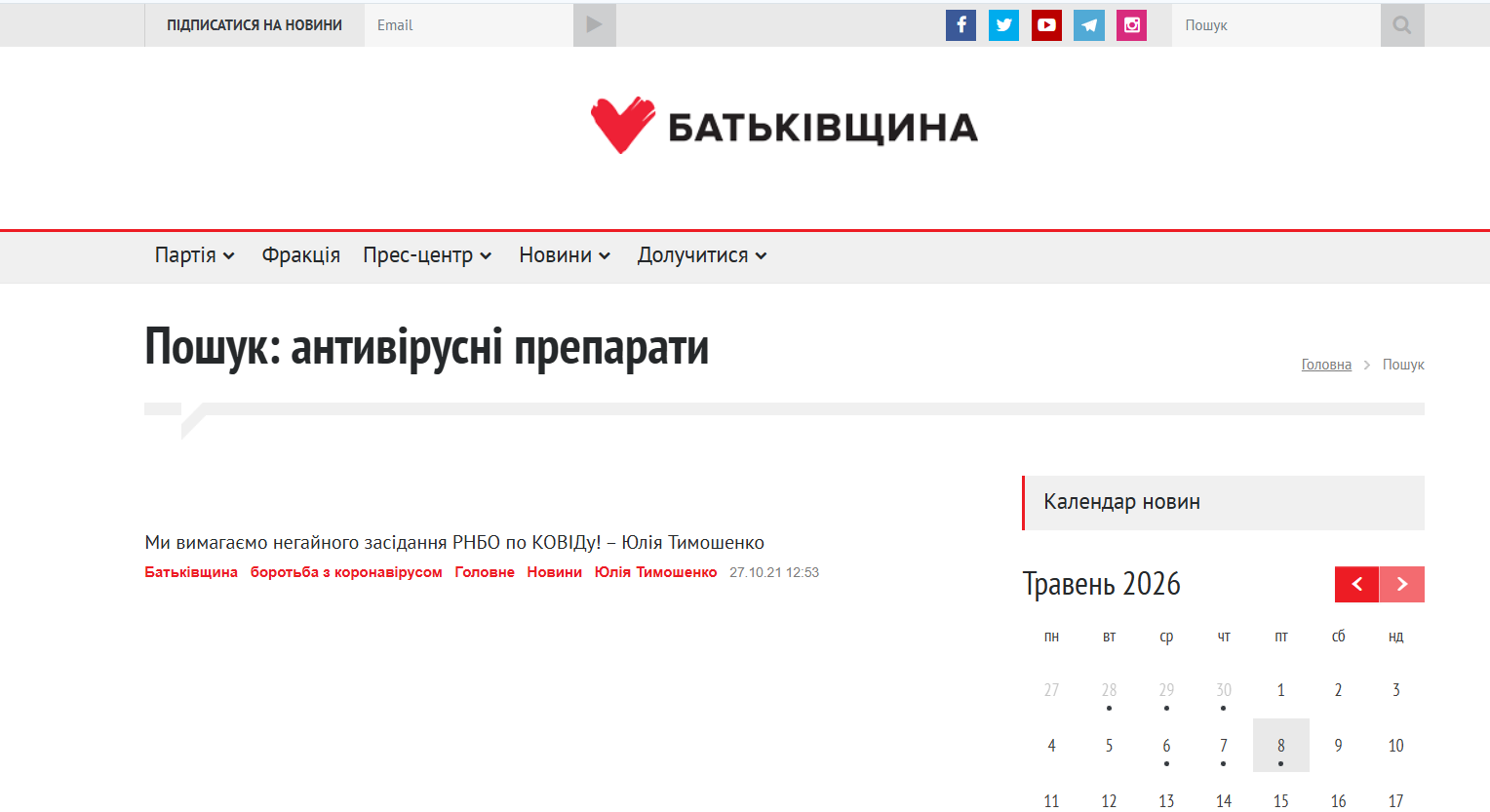Go to homepage via Батьківщина logo

click(x=784, y=126)
